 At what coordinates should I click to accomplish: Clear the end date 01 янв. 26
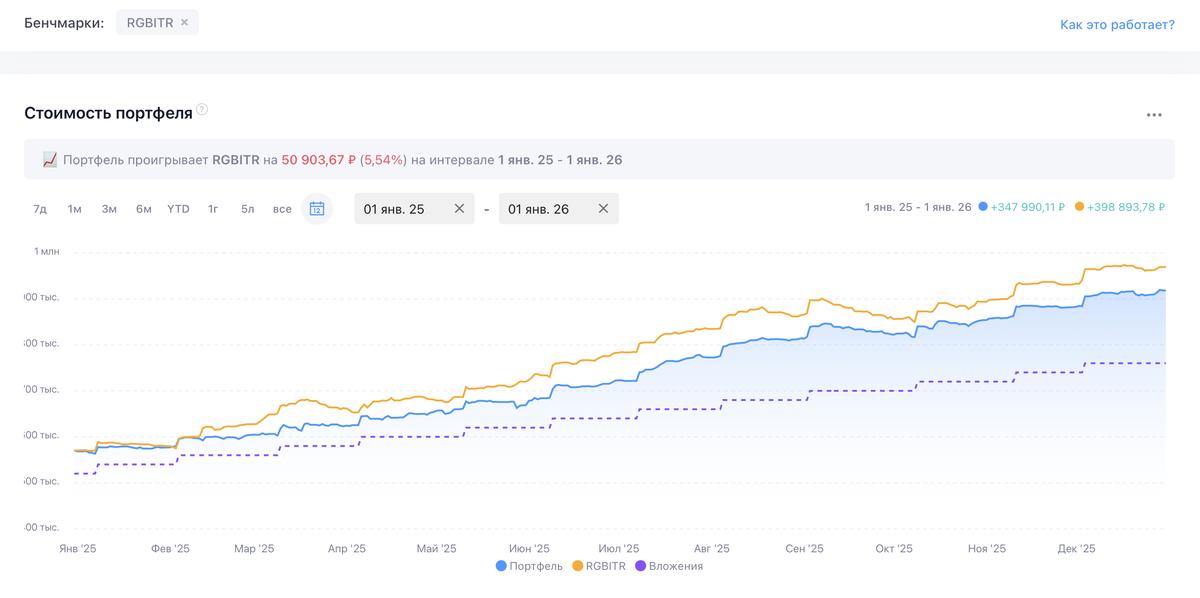[x=603, y=209]
